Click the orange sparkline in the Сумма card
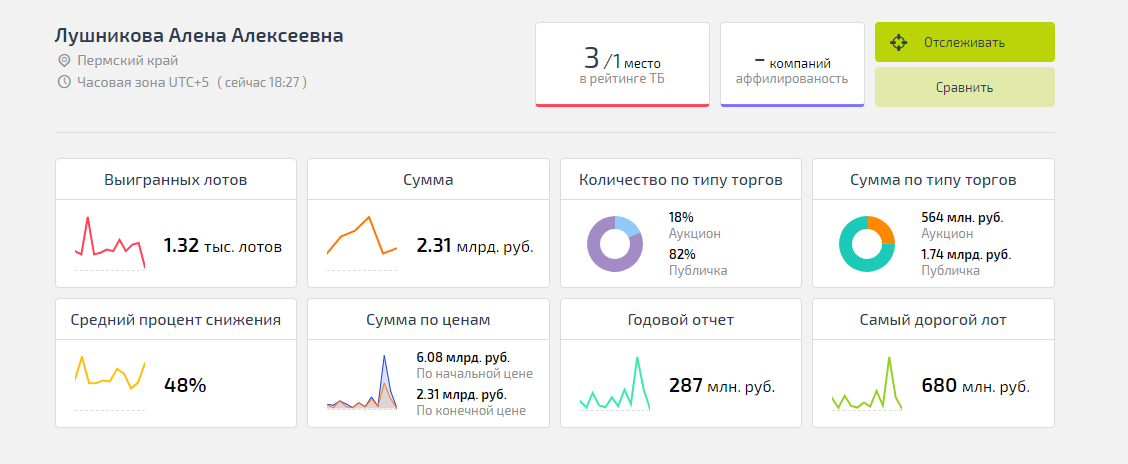This screenshot has width=1128, height=464. (362, 240)
